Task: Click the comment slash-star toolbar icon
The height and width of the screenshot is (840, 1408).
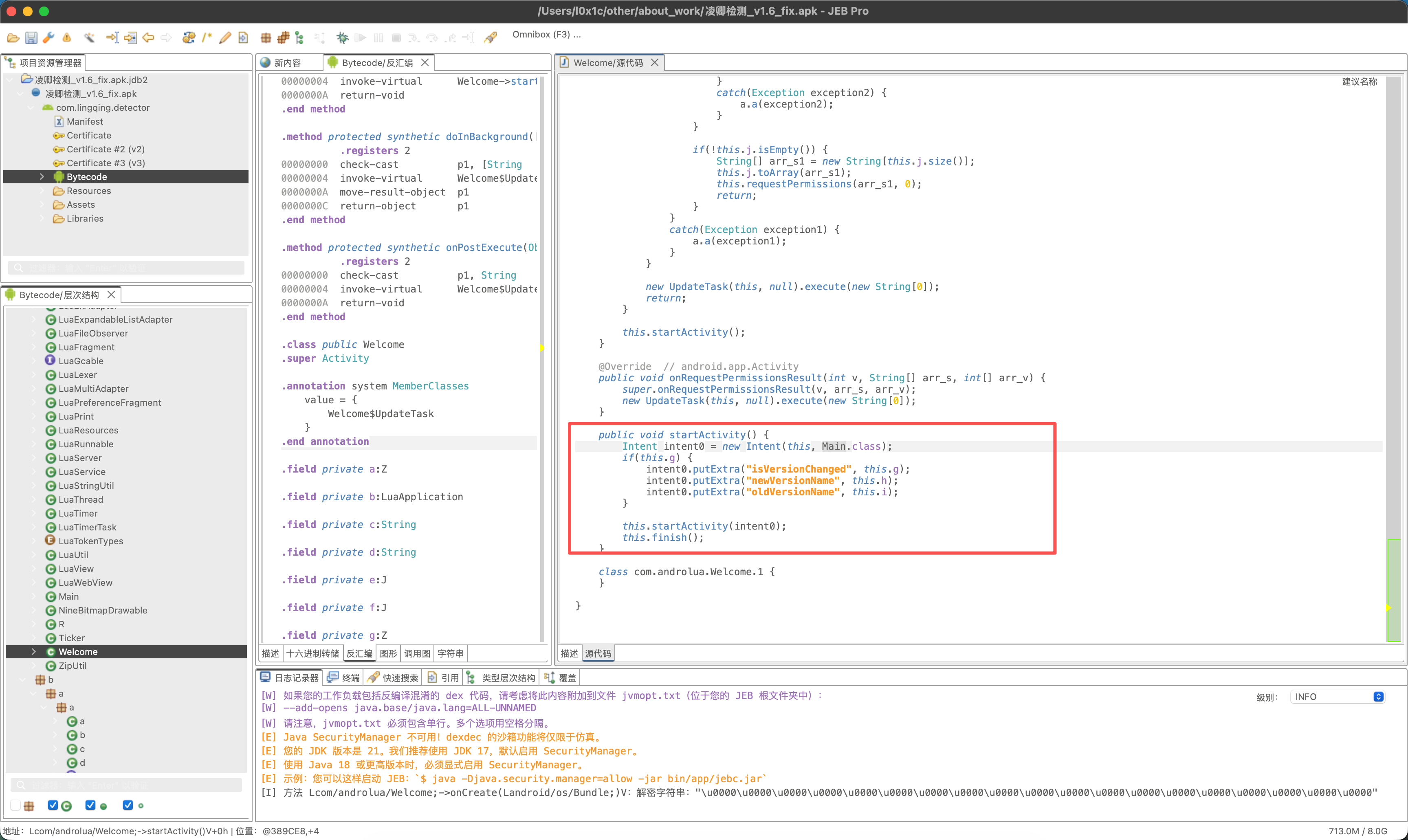Action: (207, 38)
